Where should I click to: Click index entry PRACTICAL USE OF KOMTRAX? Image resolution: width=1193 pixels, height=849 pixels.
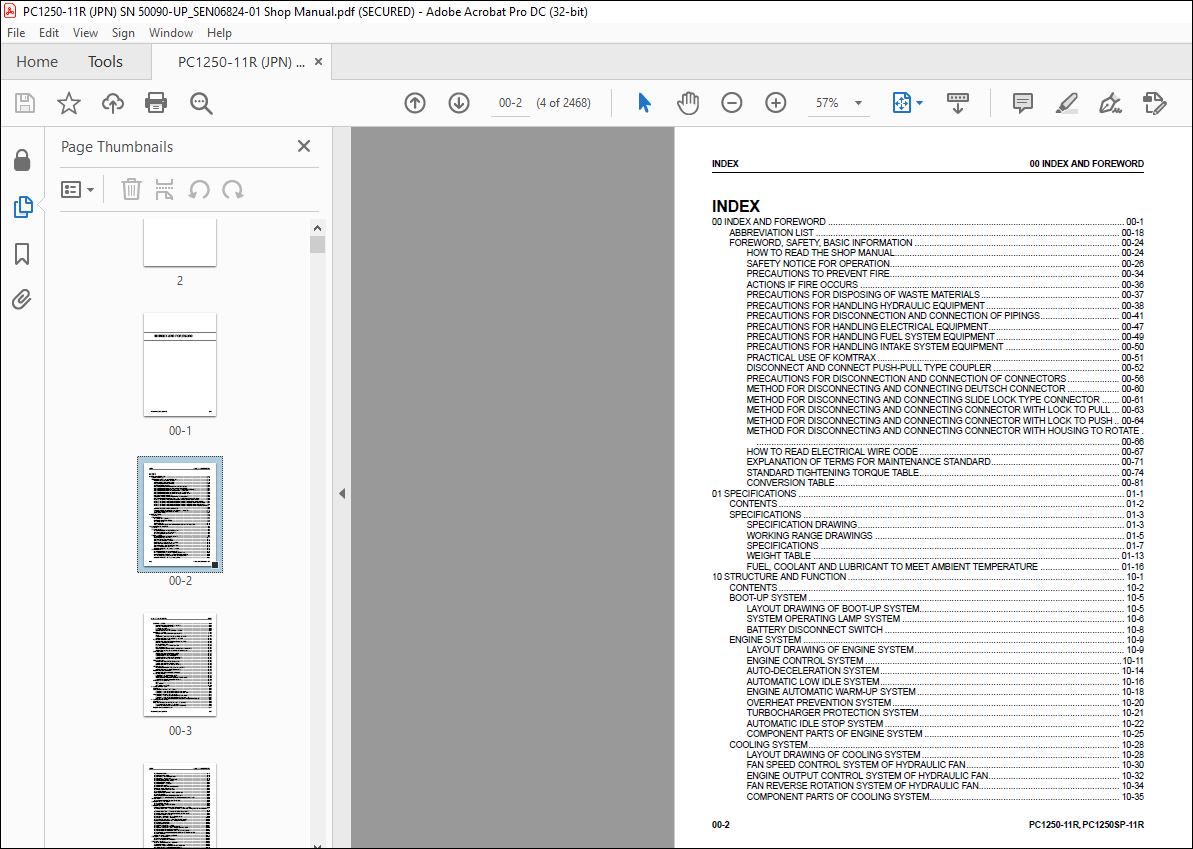click(x=811, y=357)
